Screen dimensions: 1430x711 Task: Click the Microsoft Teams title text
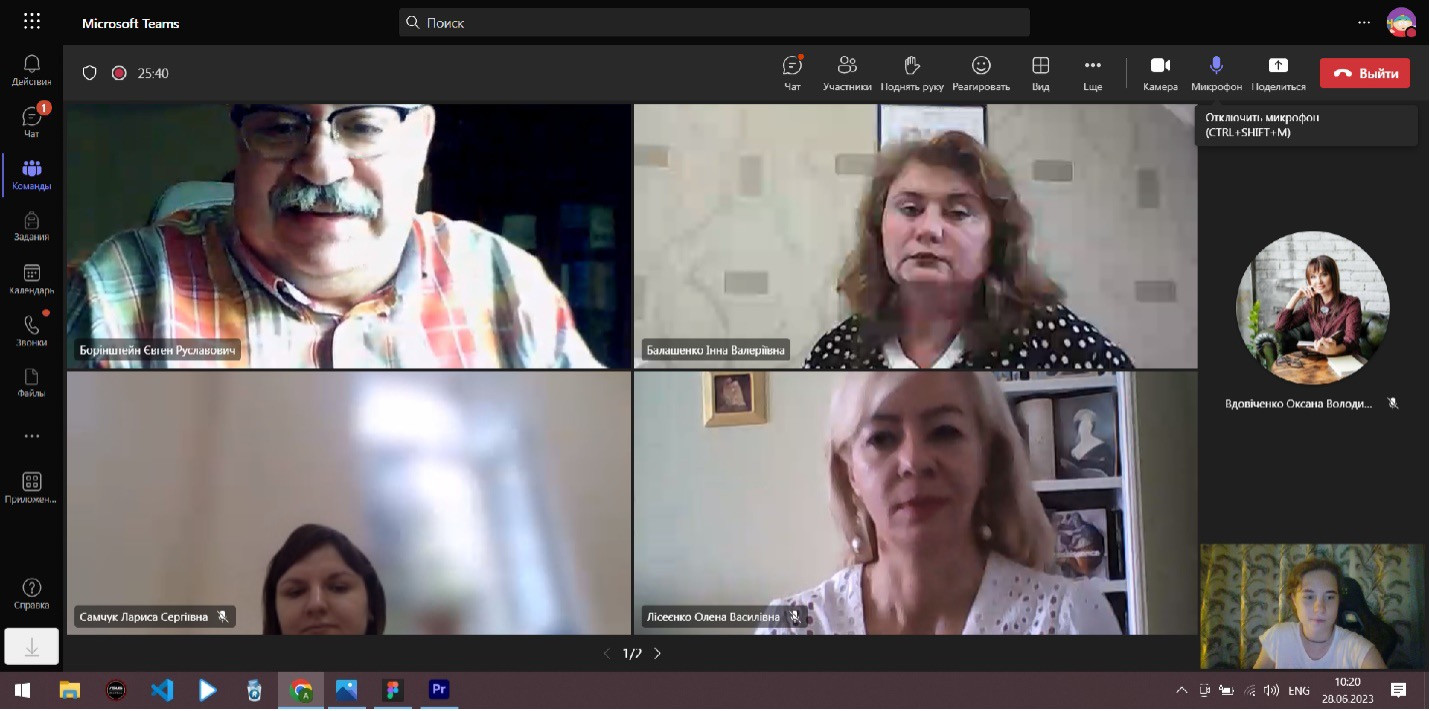tap(131, 23)
